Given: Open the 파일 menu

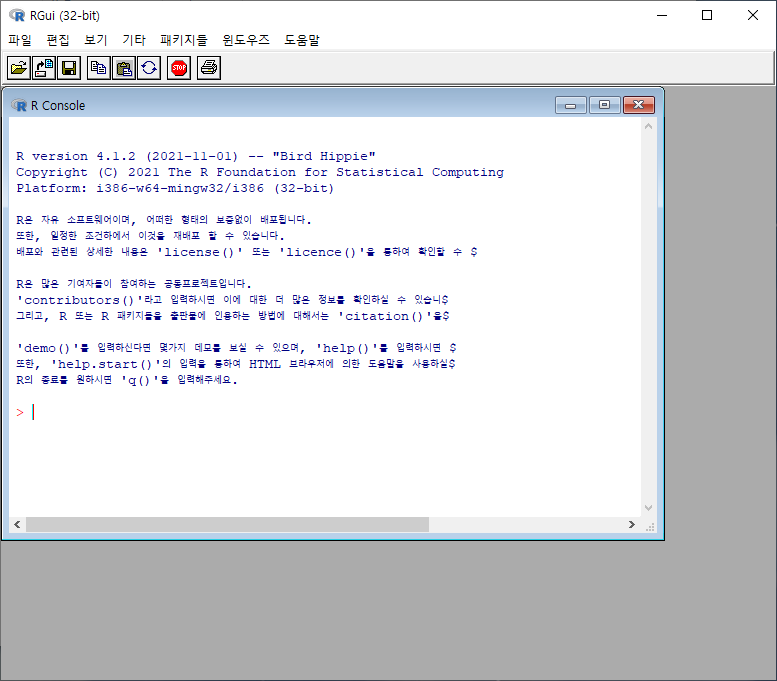Looking at the screenshot, I should 20,40.
